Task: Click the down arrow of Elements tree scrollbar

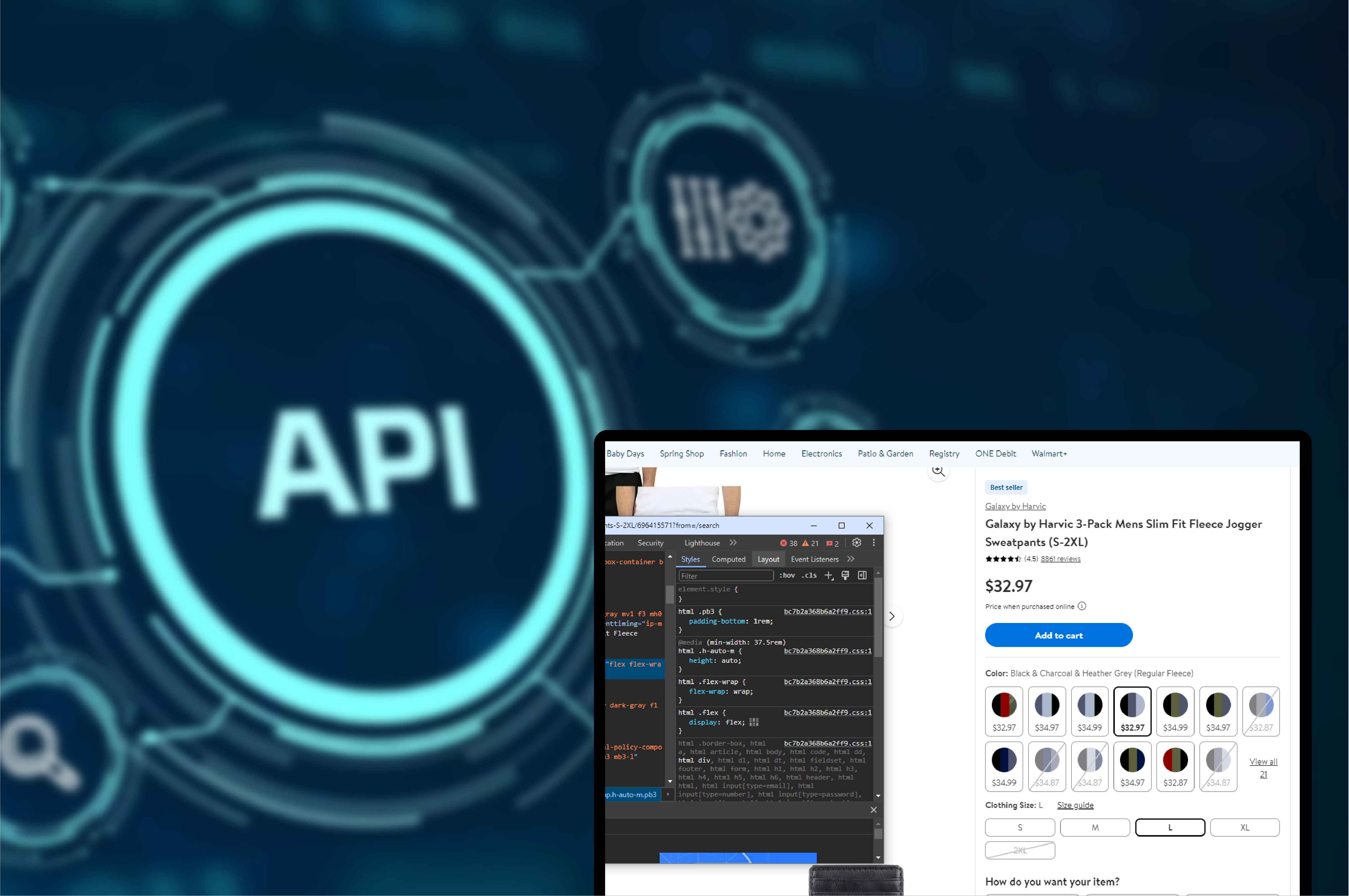Action: (670, 781)
